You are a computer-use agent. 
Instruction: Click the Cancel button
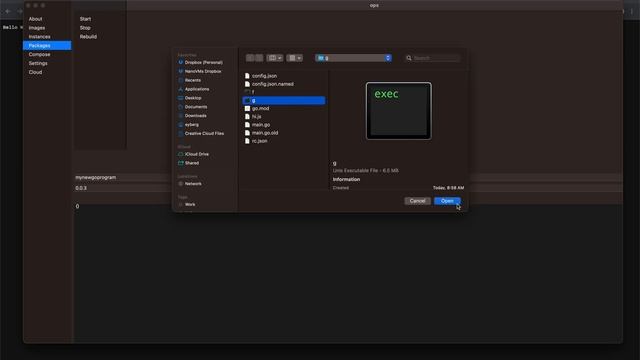417,201
